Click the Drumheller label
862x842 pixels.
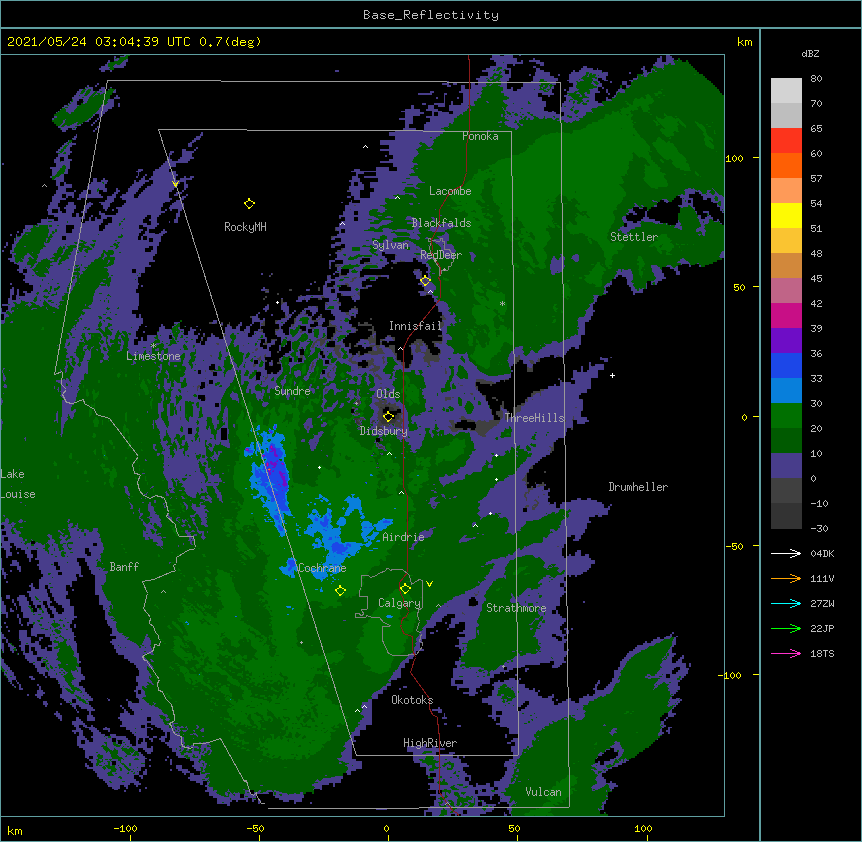click(x=638, y=487)
